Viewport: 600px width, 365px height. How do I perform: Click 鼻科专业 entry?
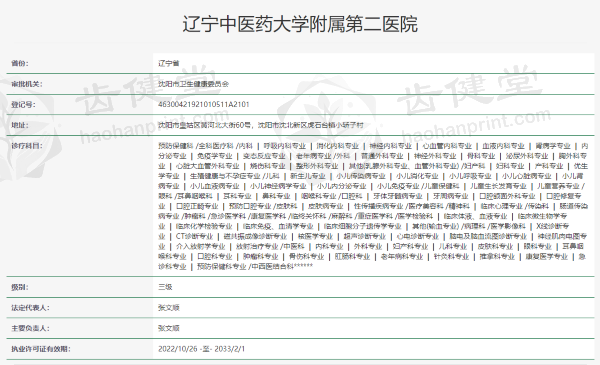click(276, 196)
